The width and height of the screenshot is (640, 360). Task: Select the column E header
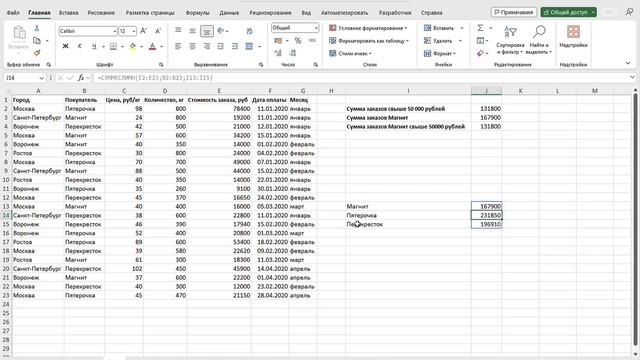point(219,91)
